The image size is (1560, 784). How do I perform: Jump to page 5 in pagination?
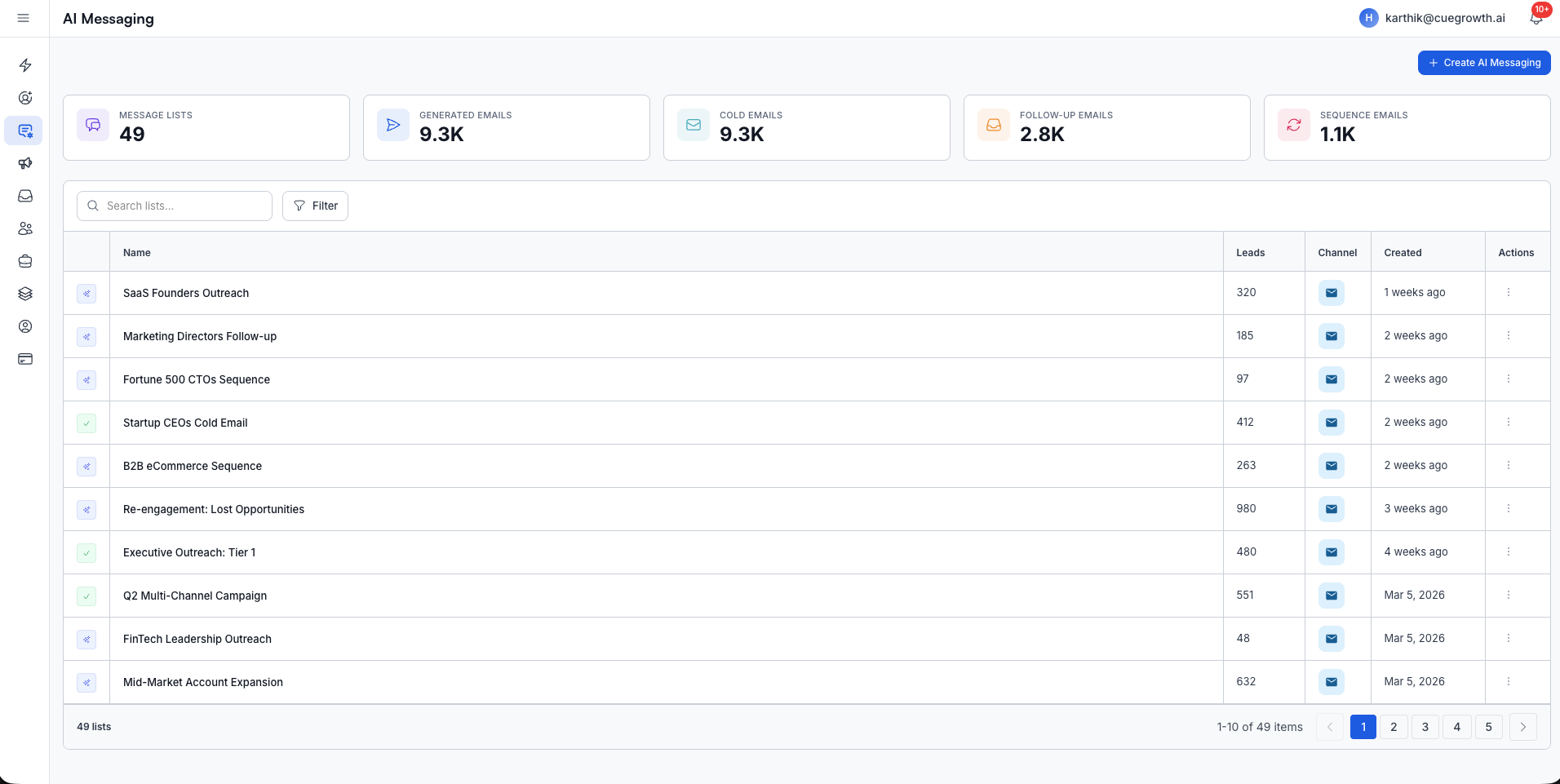(x=1488, y=727)
